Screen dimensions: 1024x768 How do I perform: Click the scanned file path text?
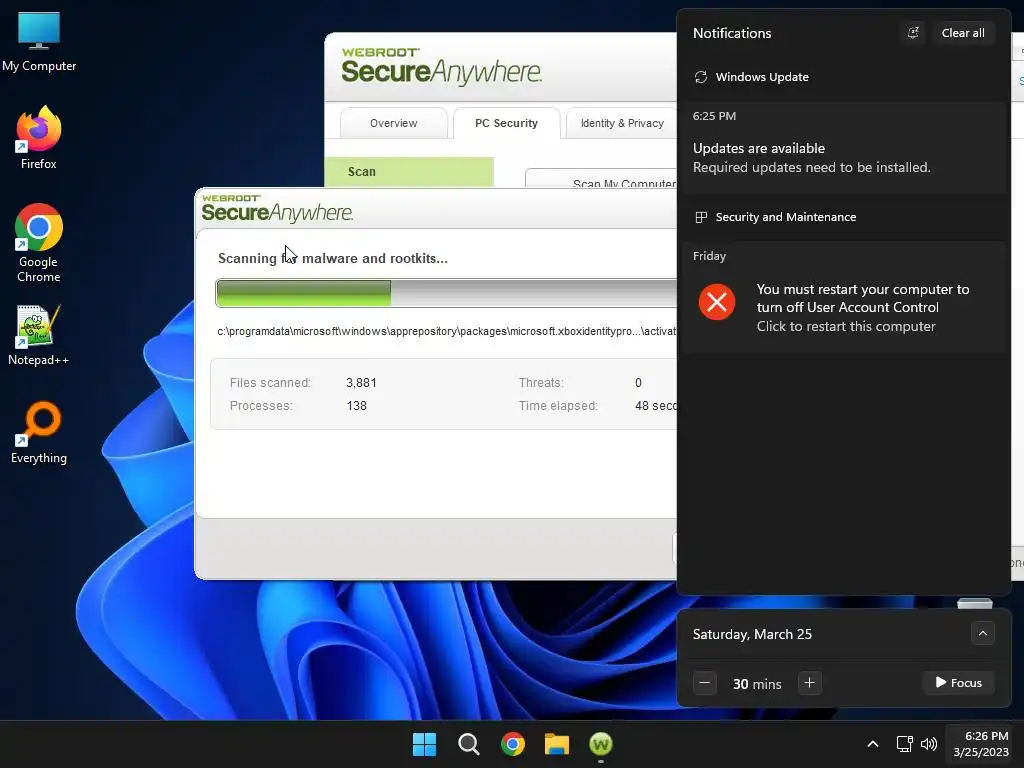tap(447, 331)
